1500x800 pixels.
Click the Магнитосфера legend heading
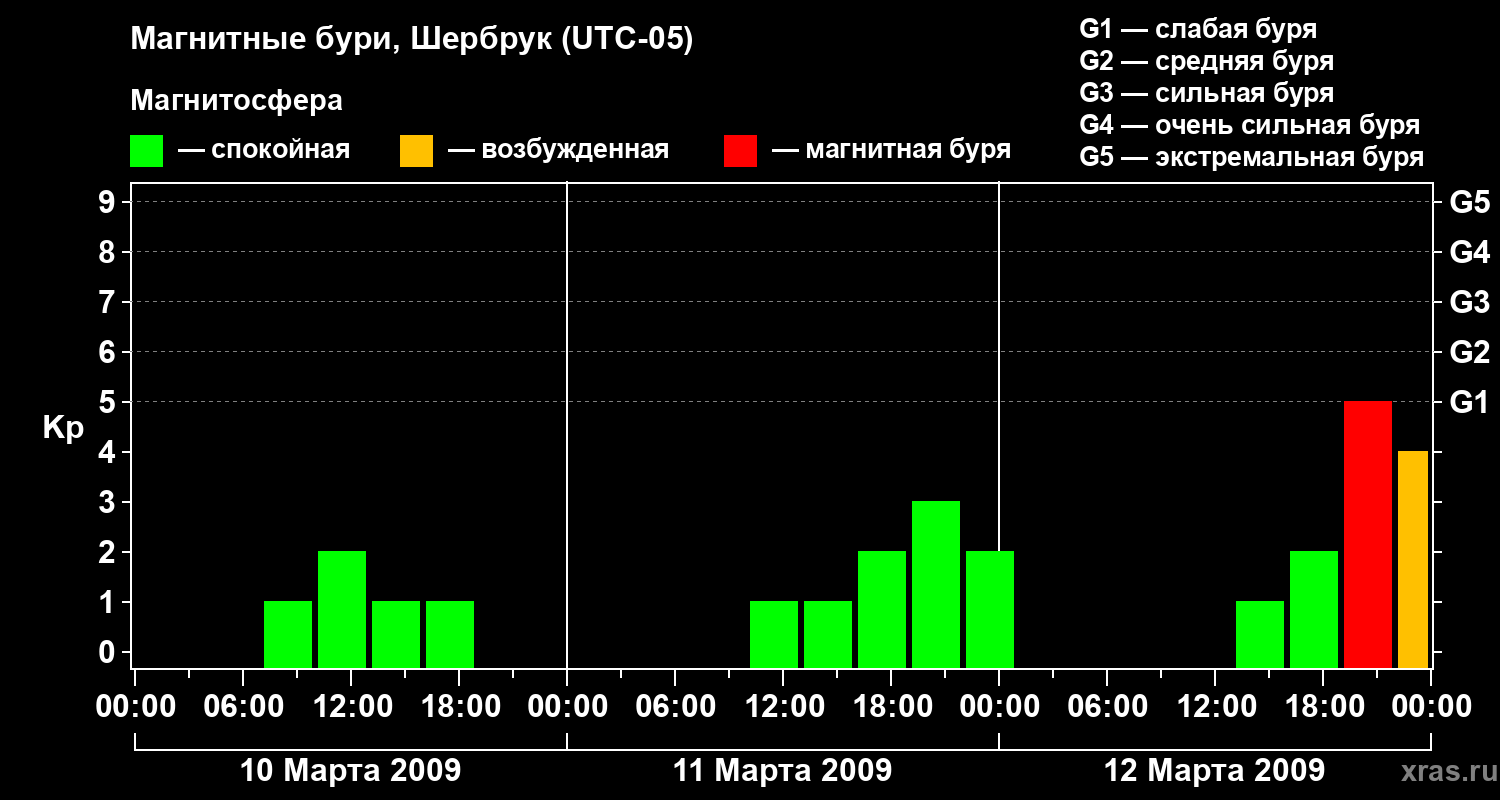point(236,101)
